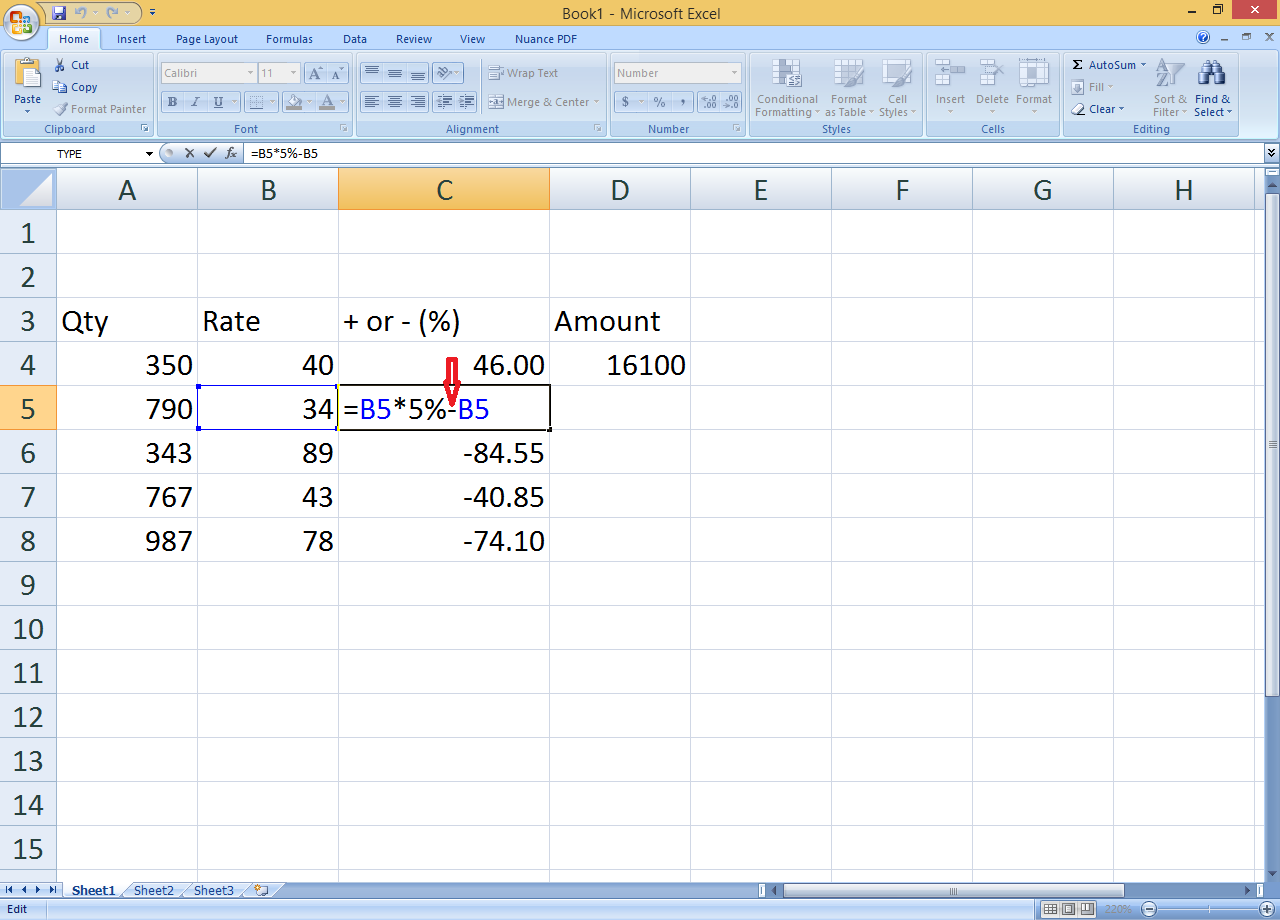Confirm formula entry with the checkmark icon
The height and width of the screenshot is (920, 1280).
click(209, 153)
